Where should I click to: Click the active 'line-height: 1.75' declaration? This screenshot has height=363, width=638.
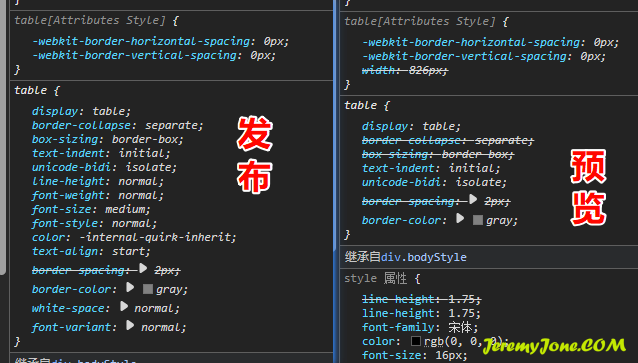point(422,313)
